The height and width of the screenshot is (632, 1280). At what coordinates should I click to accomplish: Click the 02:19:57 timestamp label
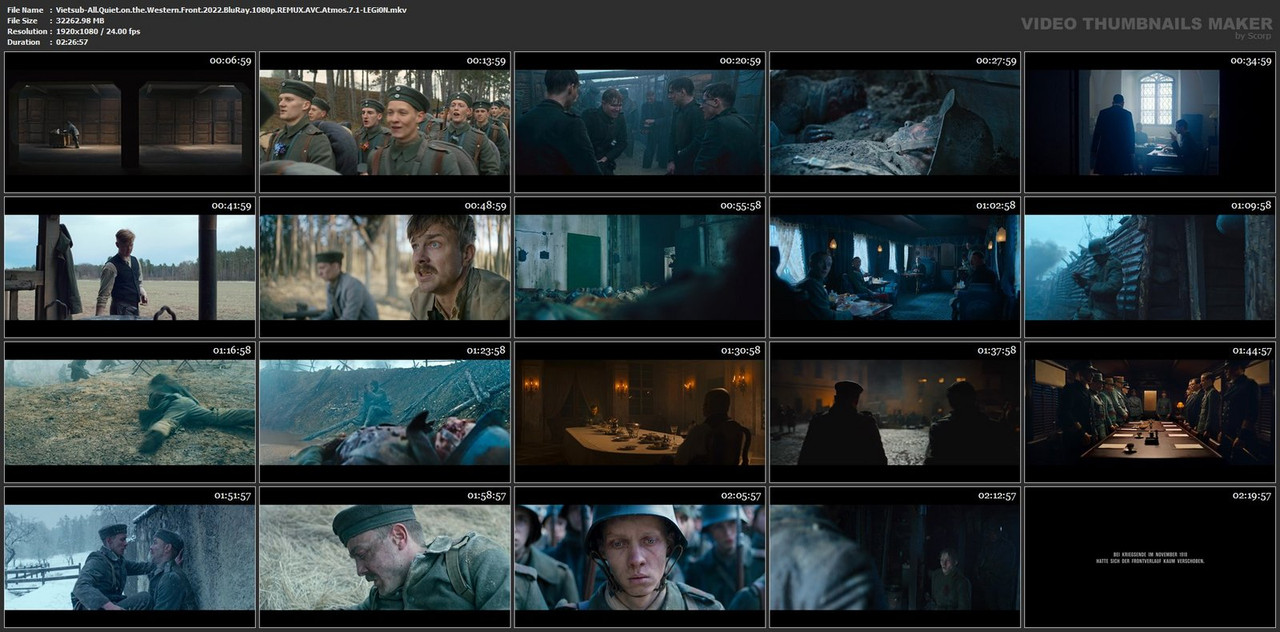point(1250,496)
